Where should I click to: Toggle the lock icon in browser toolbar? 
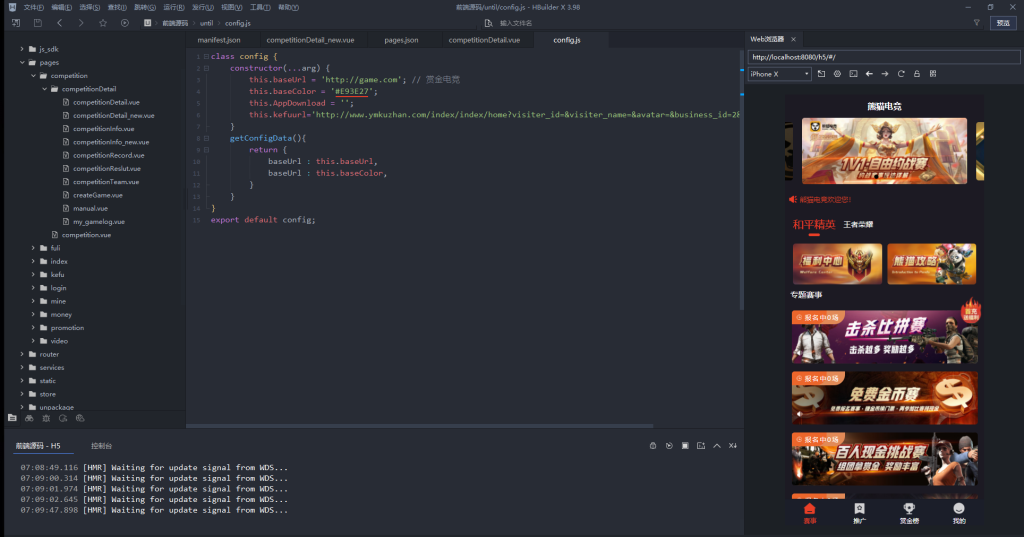pos(917,74)
